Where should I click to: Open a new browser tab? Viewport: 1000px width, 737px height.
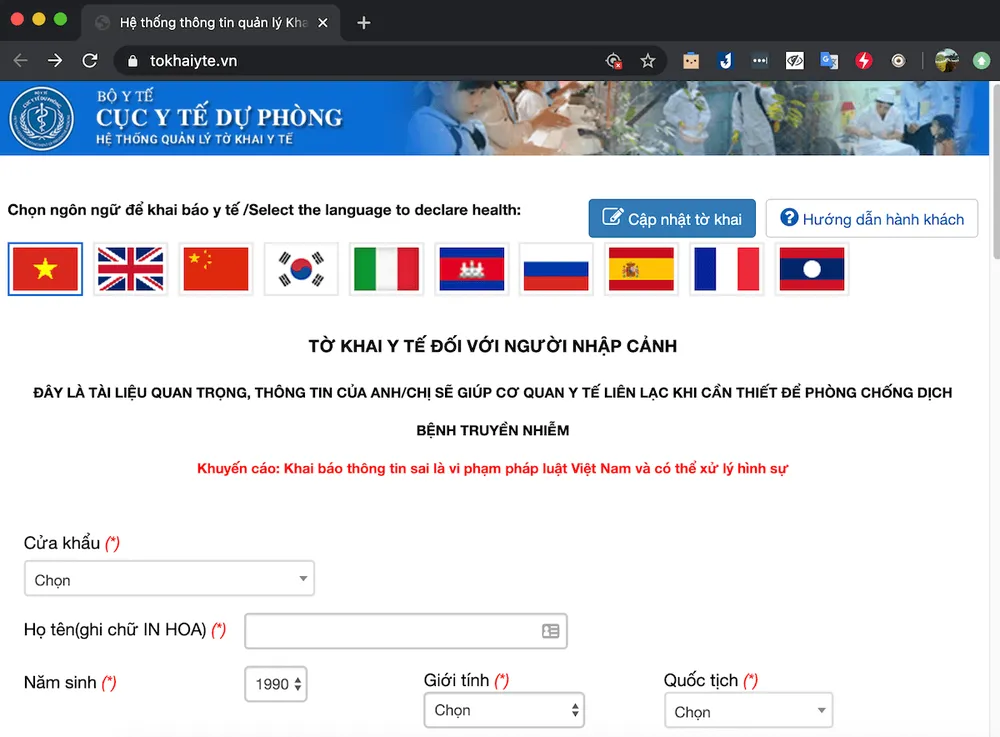364,22
